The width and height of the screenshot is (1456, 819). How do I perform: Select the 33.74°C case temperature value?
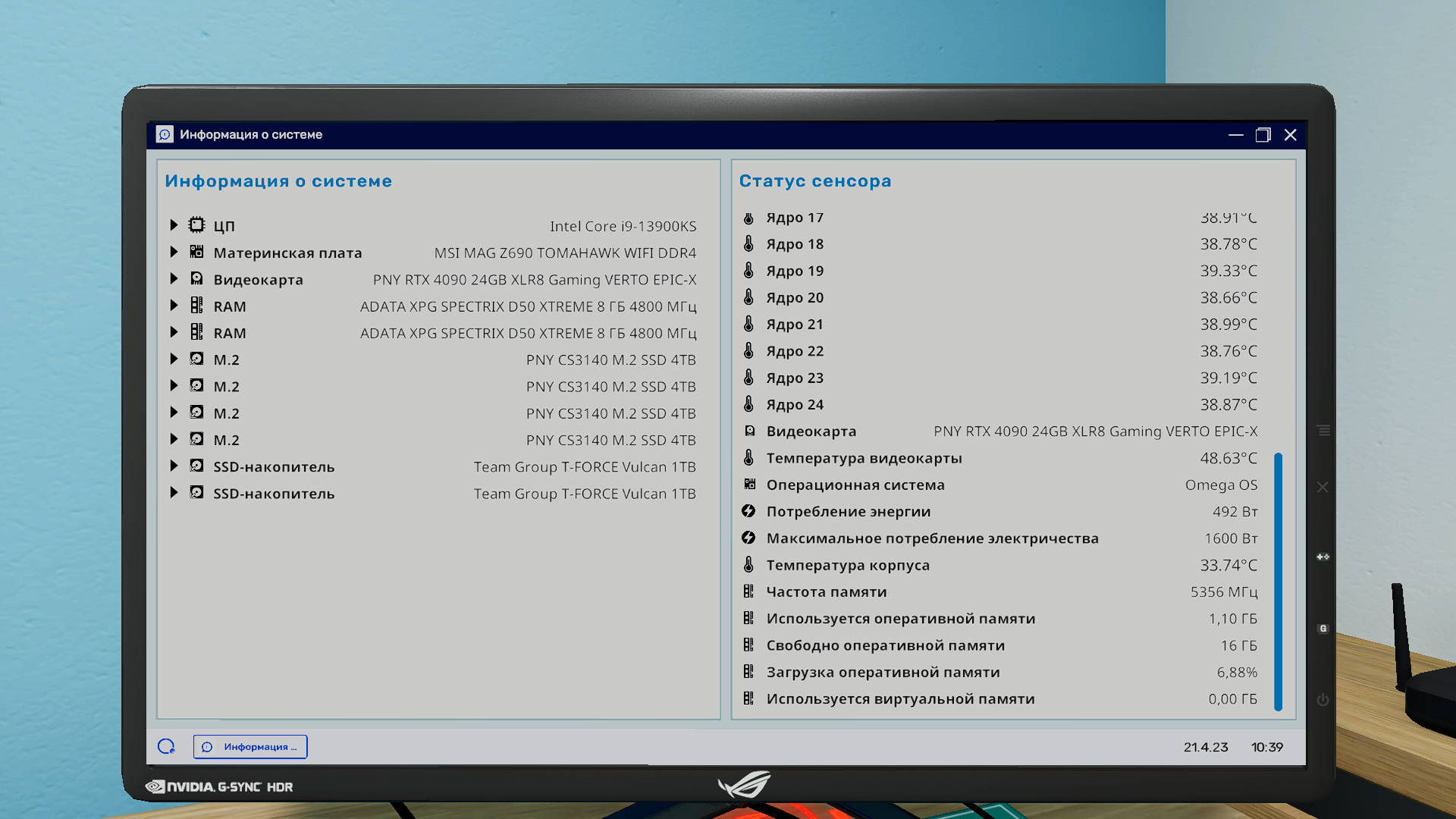[1228, 565]
